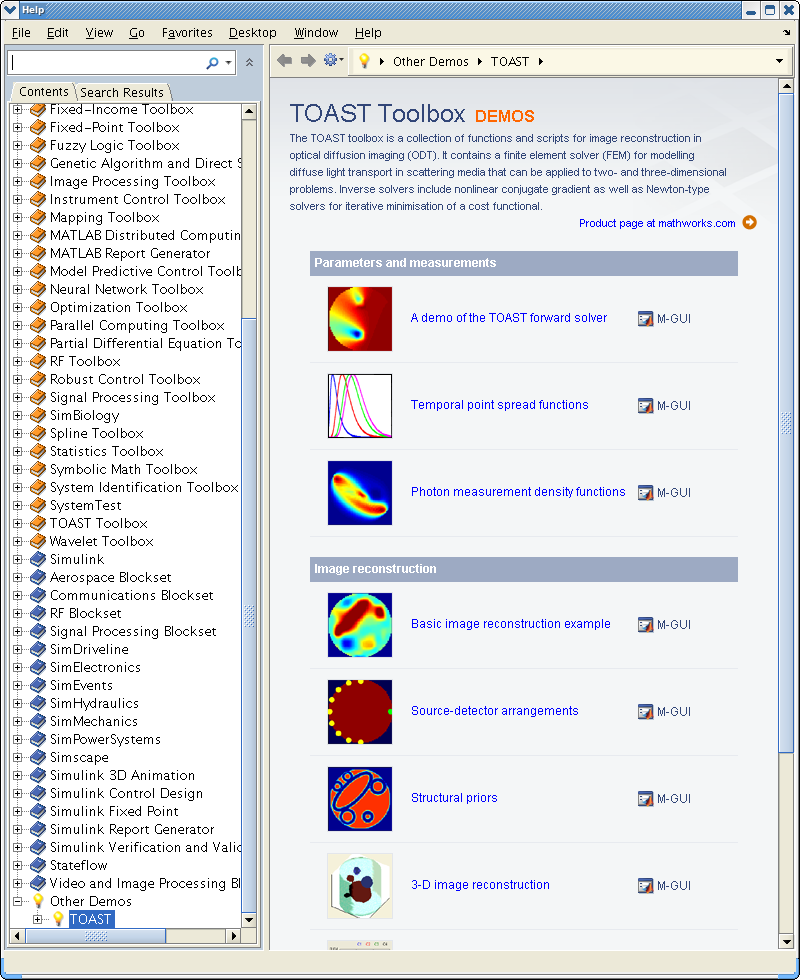The image size is (800, 980).
Task: Open the Go menu
Action: pos(137,32)
